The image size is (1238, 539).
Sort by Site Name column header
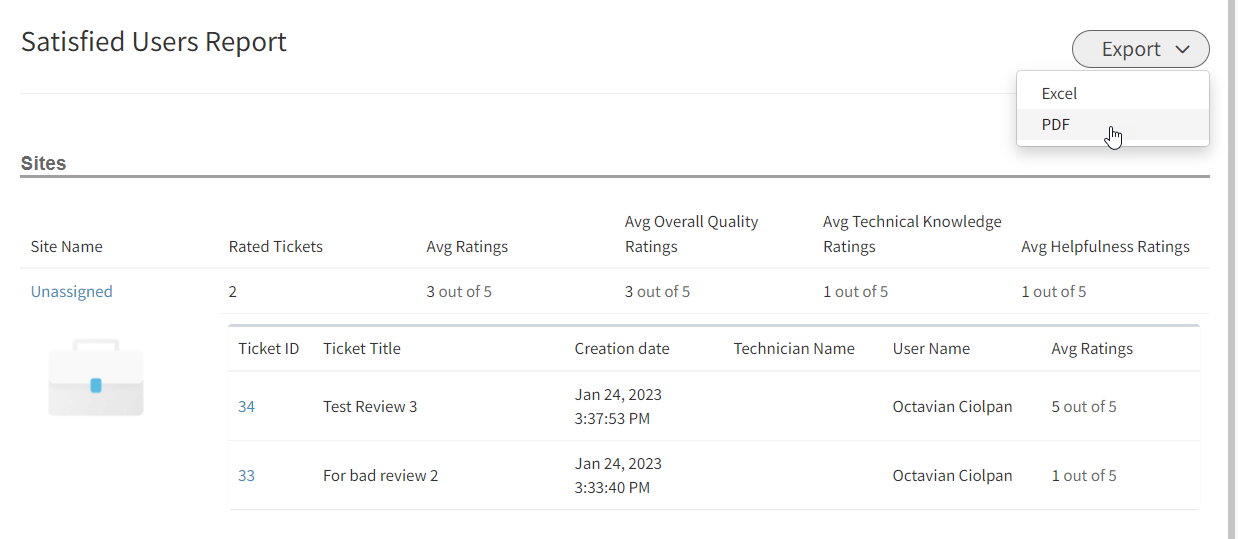(67, 246)
